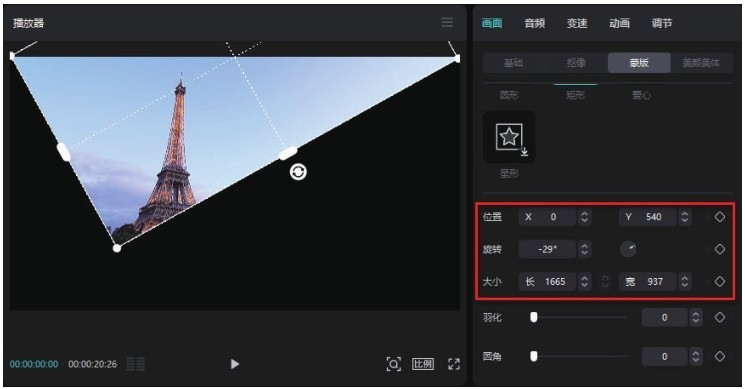Open the 抠像 cutout sub-tab

(x=576, y=63)
